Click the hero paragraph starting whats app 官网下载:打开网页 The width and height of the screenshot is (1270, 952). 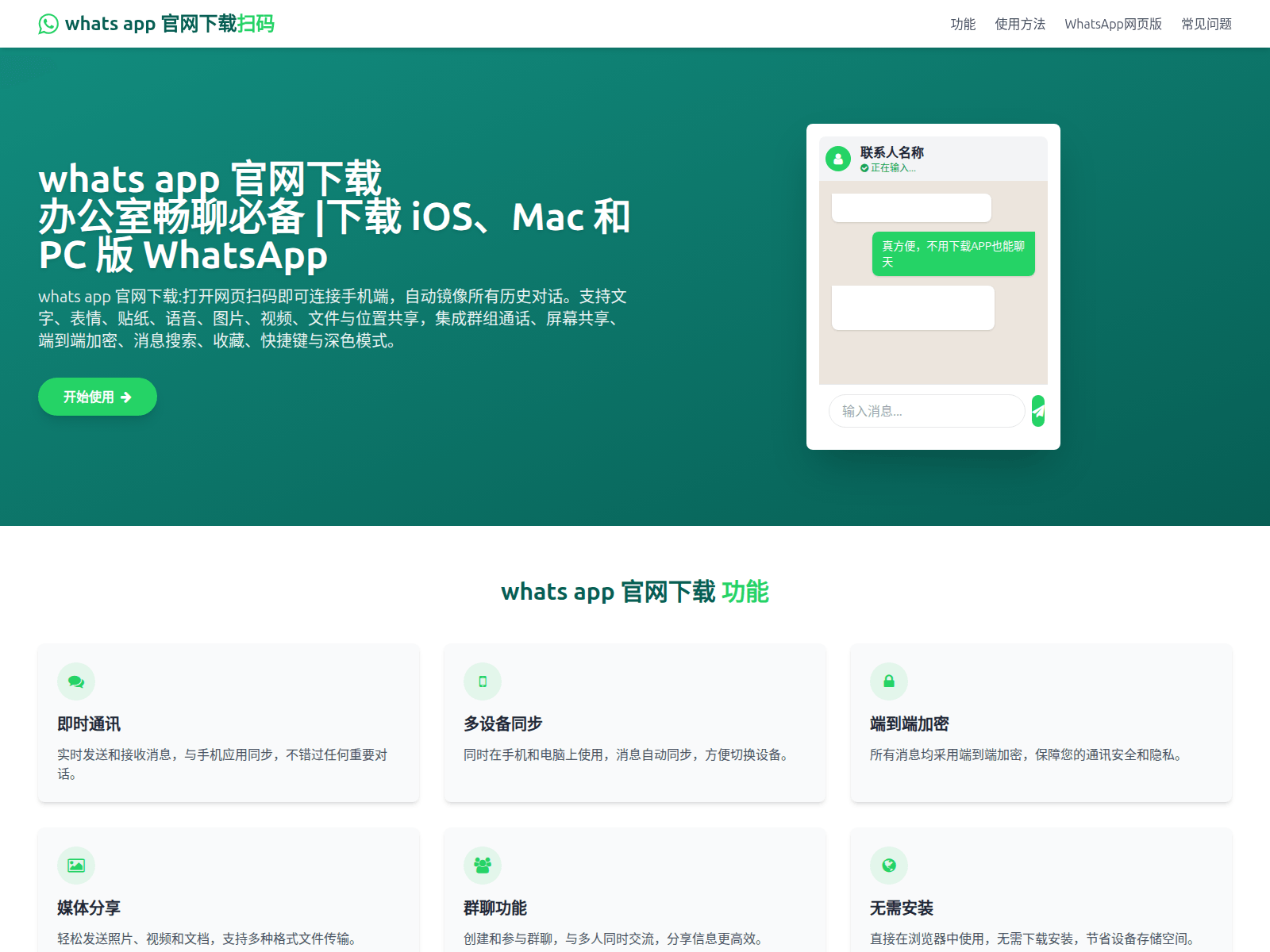(x=333, y=318)
